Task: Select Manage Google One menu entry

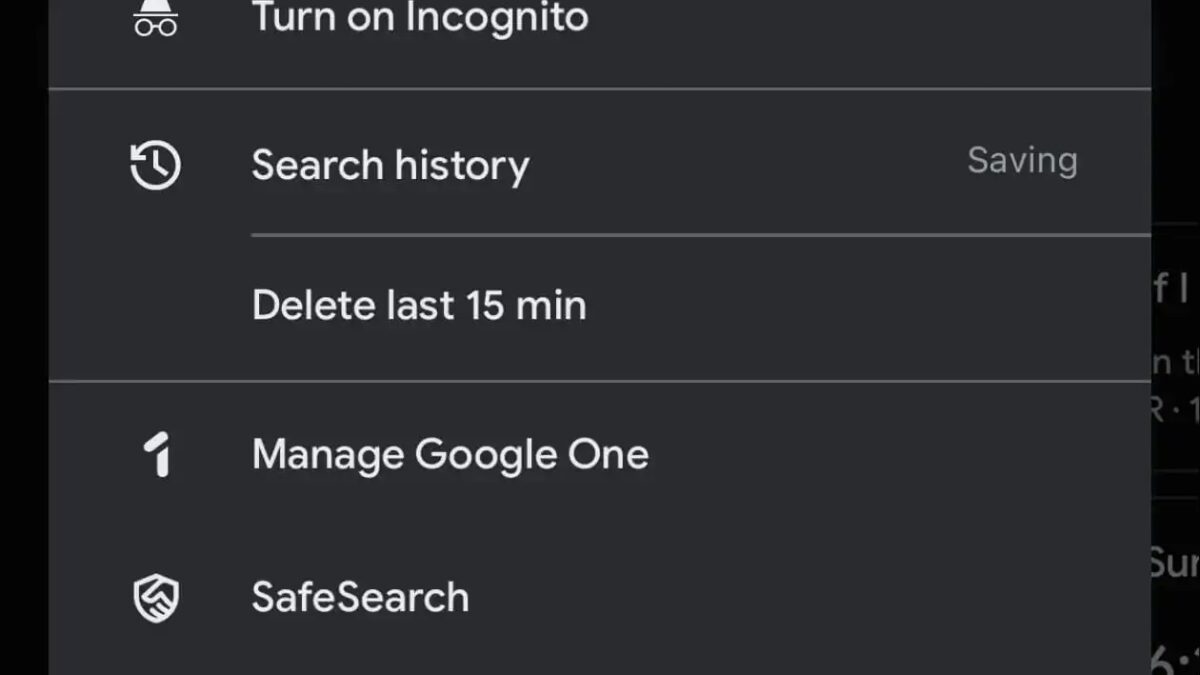Action: click(x=451, y=454)
